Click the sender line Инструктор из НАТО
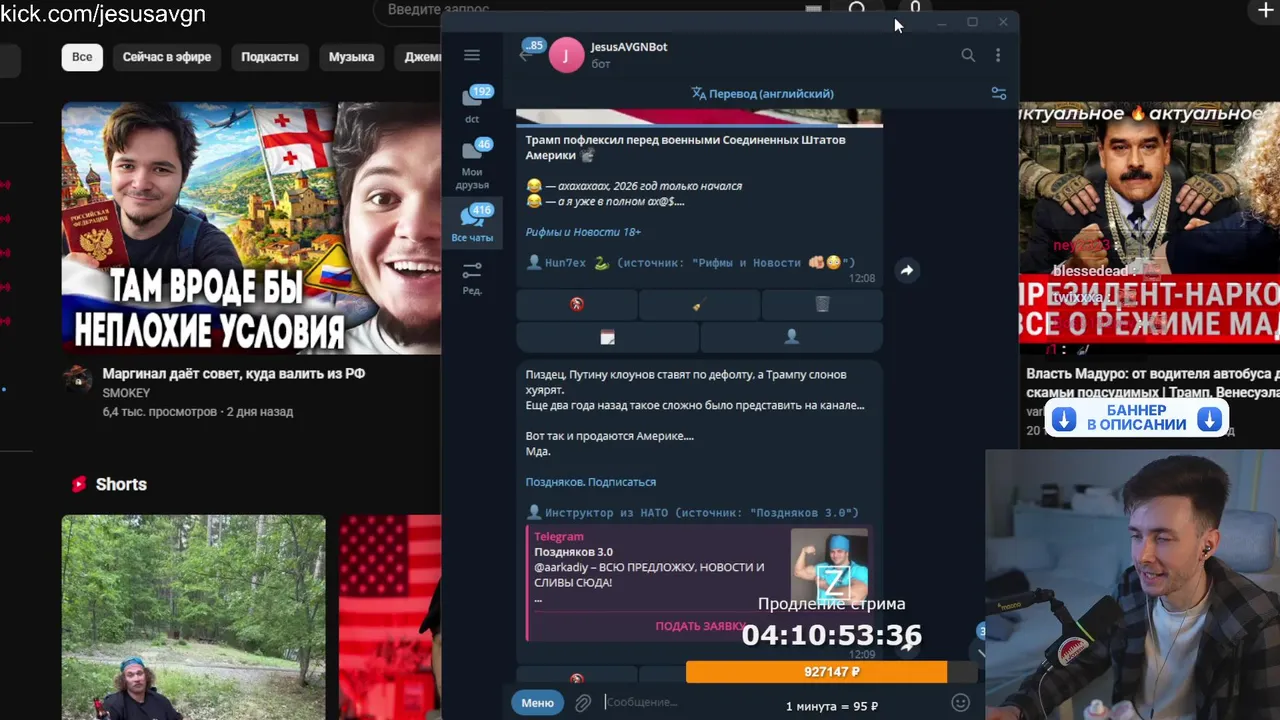Image resolution: width=1280 pixels, height=720 pixels. pyautogui.click(x=692, y=512)
